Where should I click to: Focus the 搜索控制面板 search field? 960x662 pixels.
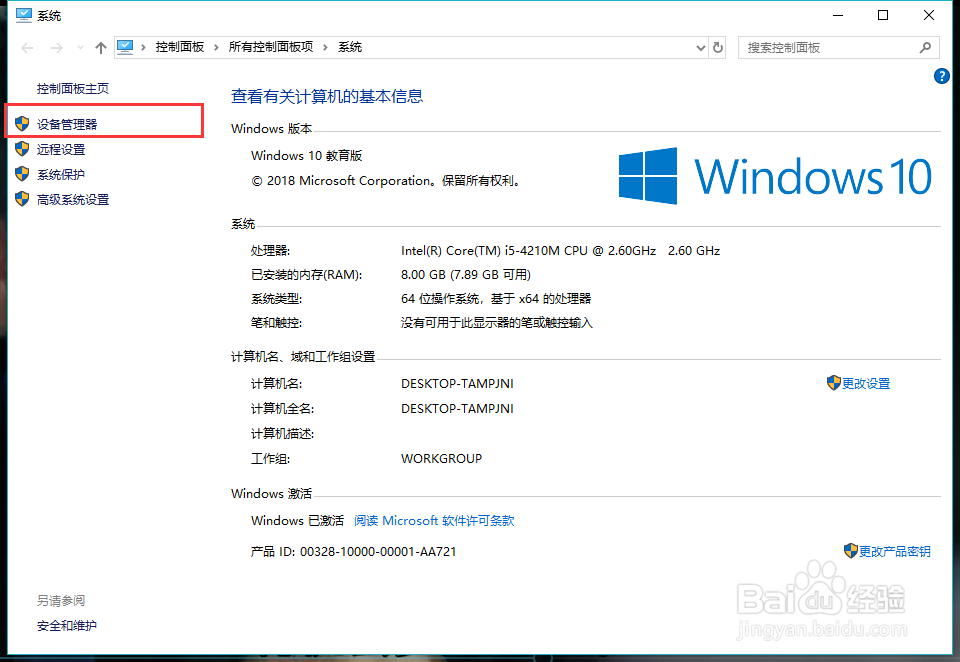pos(839,48)
